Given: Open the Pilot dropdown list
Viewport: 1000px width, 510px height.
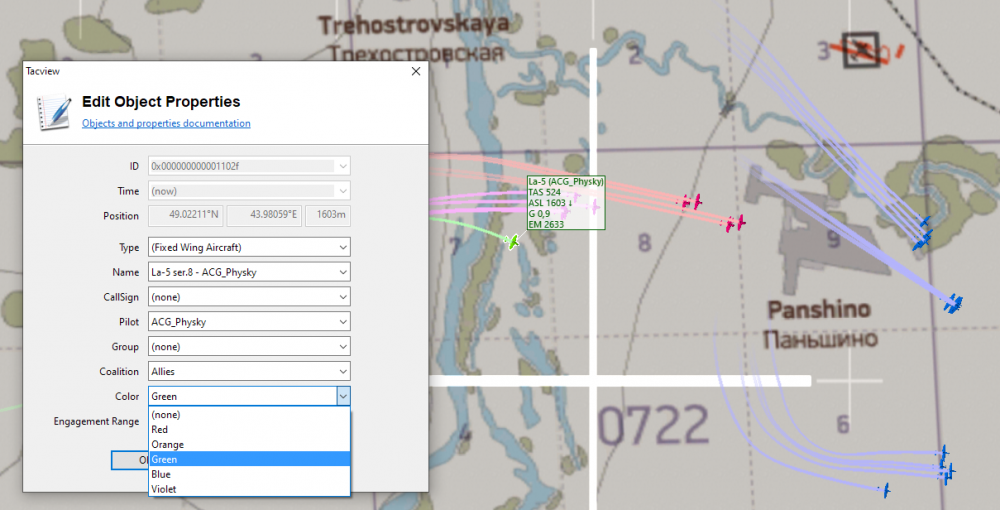Looking at the screenshot, I should 343,322.
